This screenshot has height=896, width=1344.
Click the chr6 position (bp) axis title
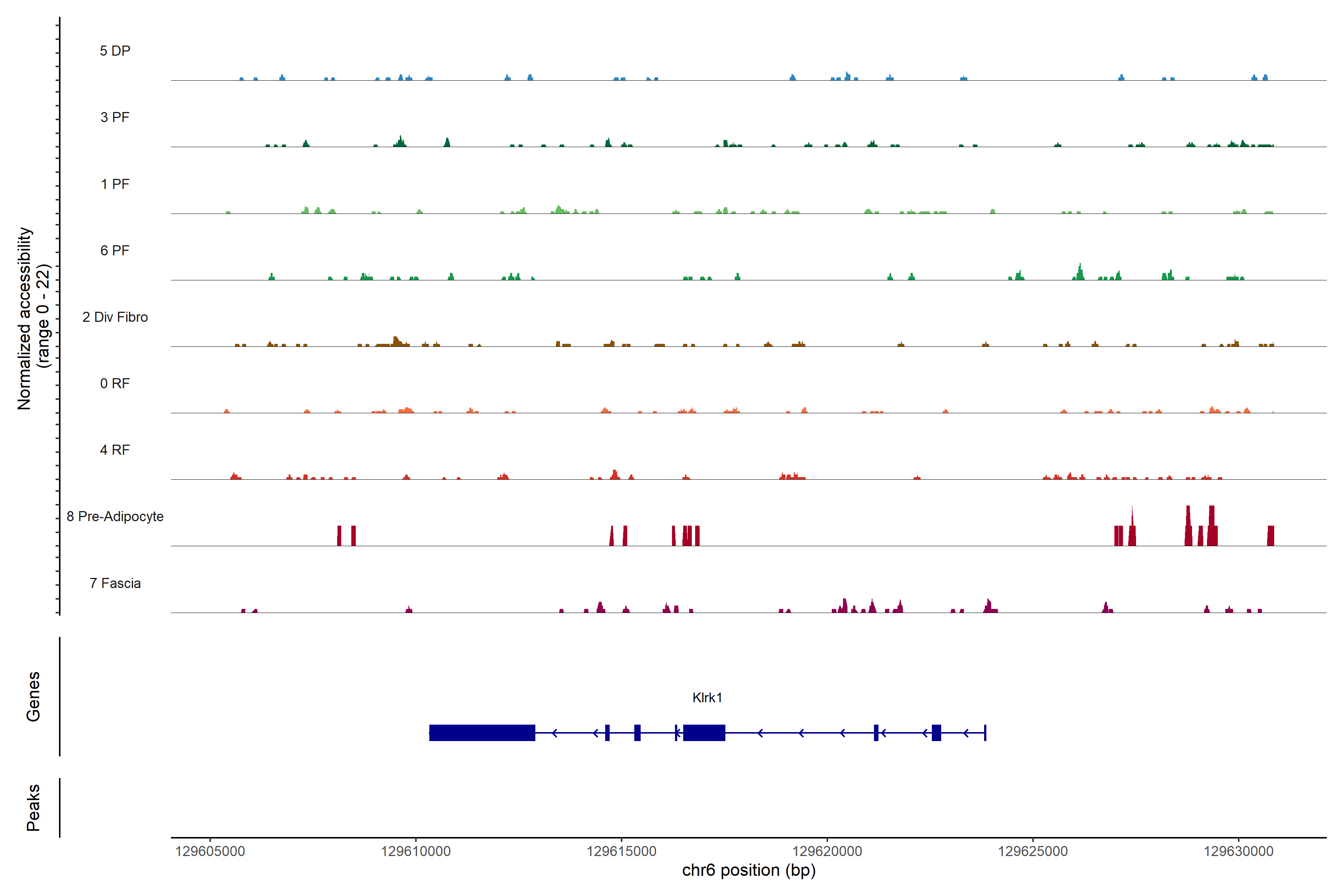pyautogui.click(x=749, y=870)
